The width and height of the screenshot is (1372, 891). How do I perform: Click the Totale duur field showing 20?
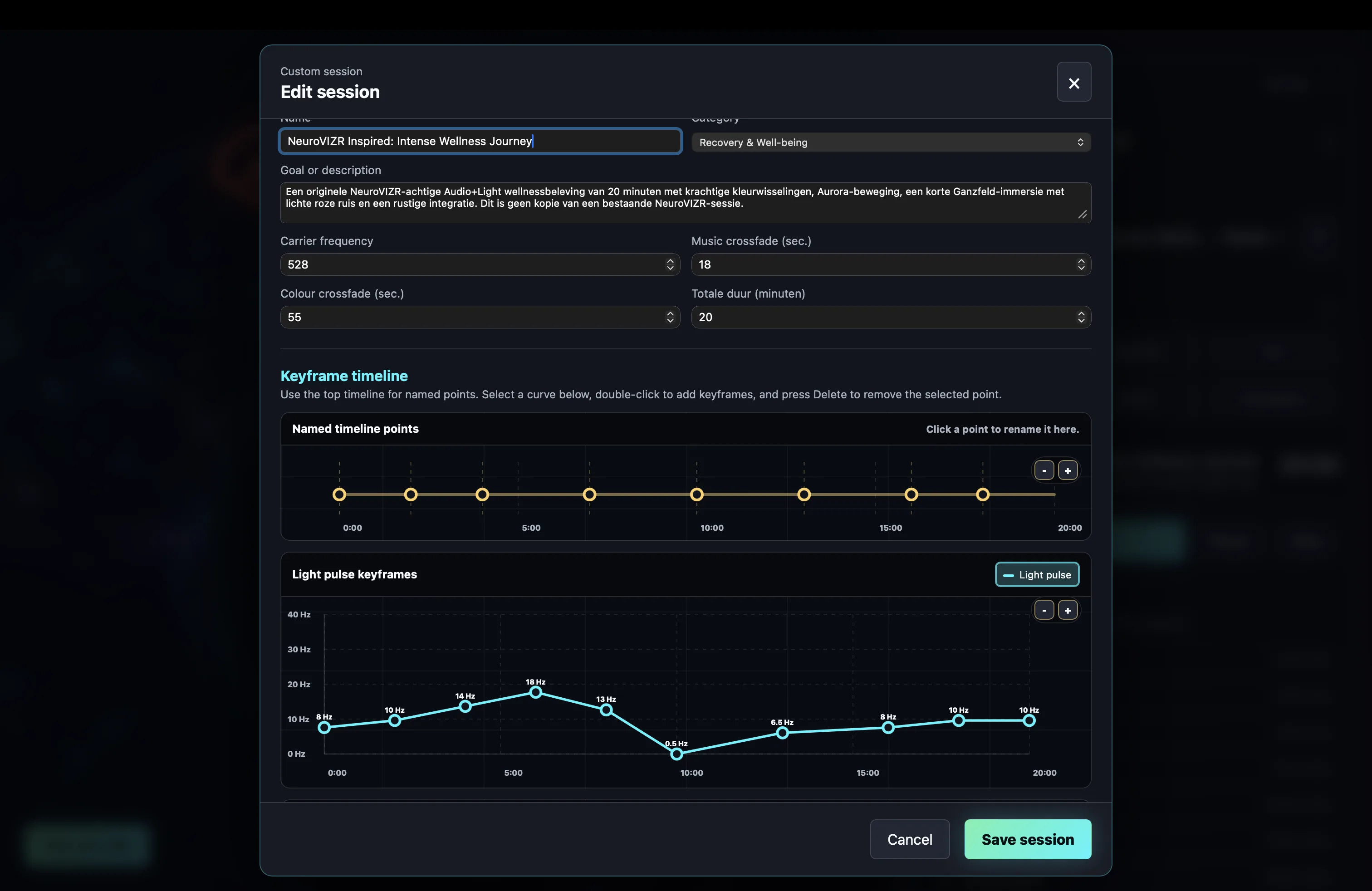[891, 317]
